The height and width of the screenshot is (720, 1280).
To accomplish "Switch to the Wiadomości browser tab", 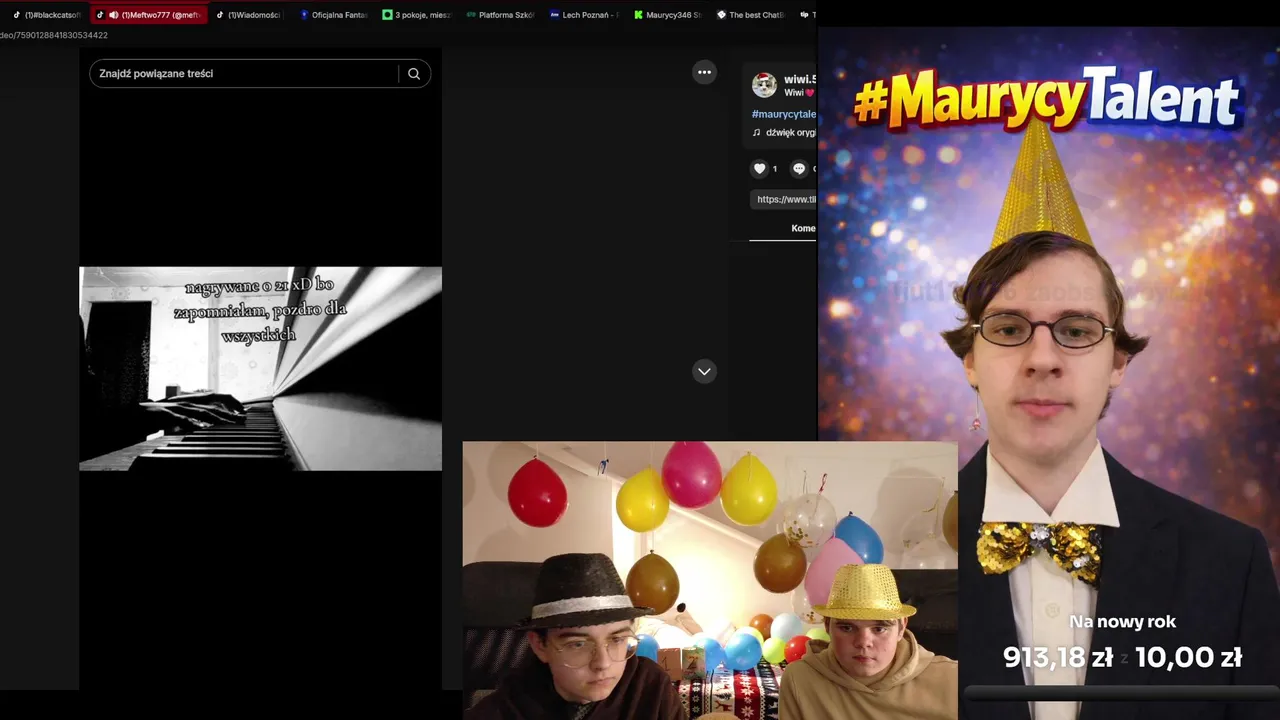I will point(248,15).
